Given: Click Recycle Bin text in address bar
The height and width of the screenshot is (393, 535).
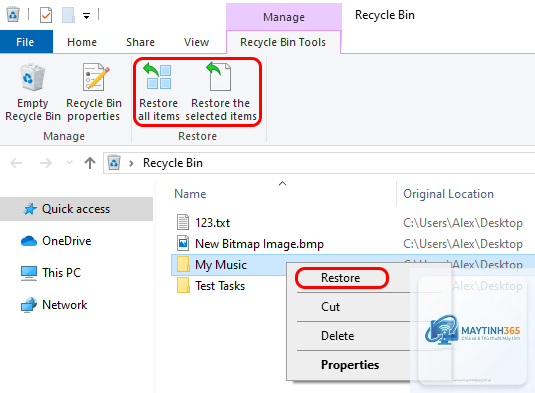Looking at the screenshot, I should click(x=173, y=163).
